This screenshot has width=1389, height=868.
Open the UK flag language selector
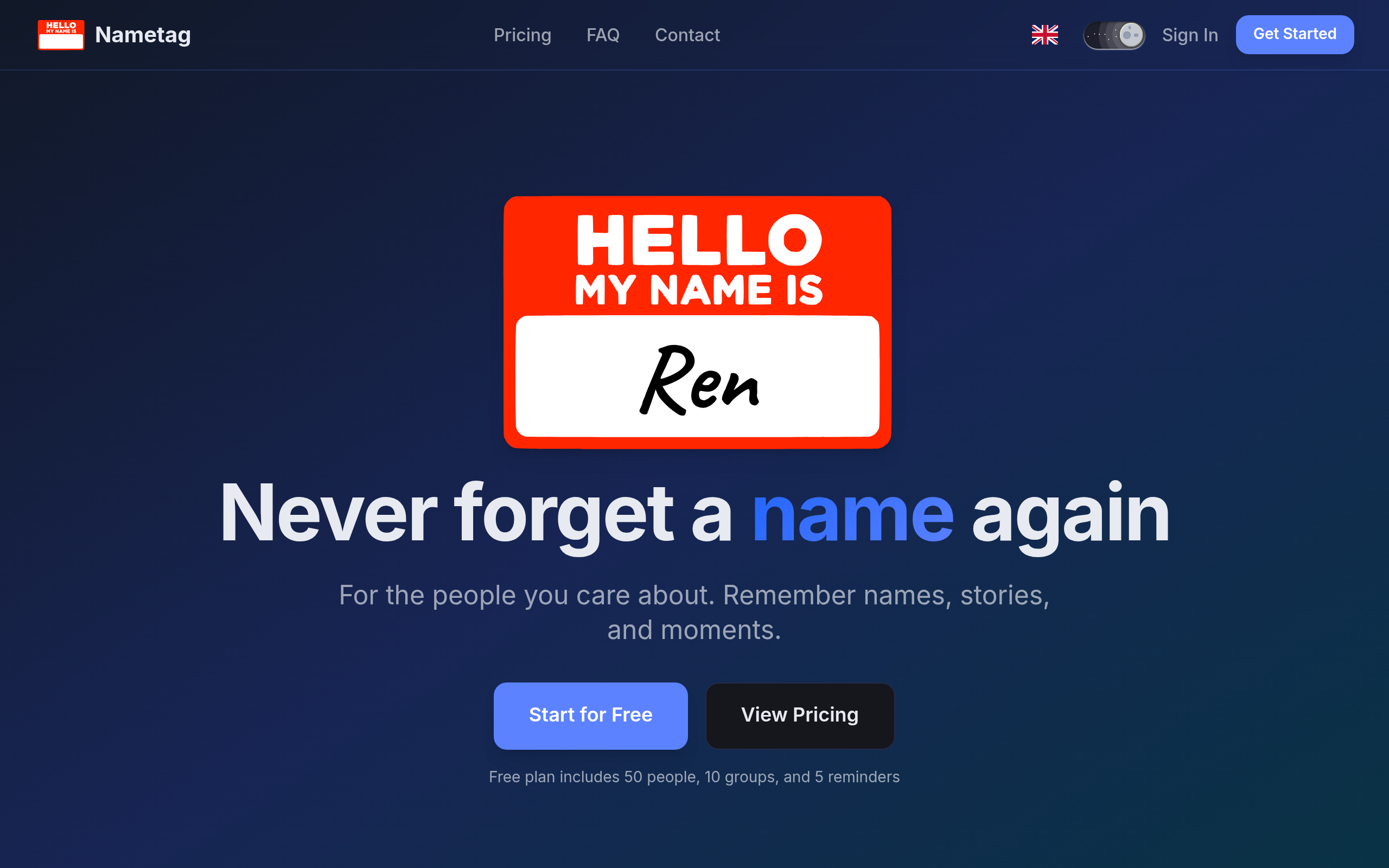1044,35
